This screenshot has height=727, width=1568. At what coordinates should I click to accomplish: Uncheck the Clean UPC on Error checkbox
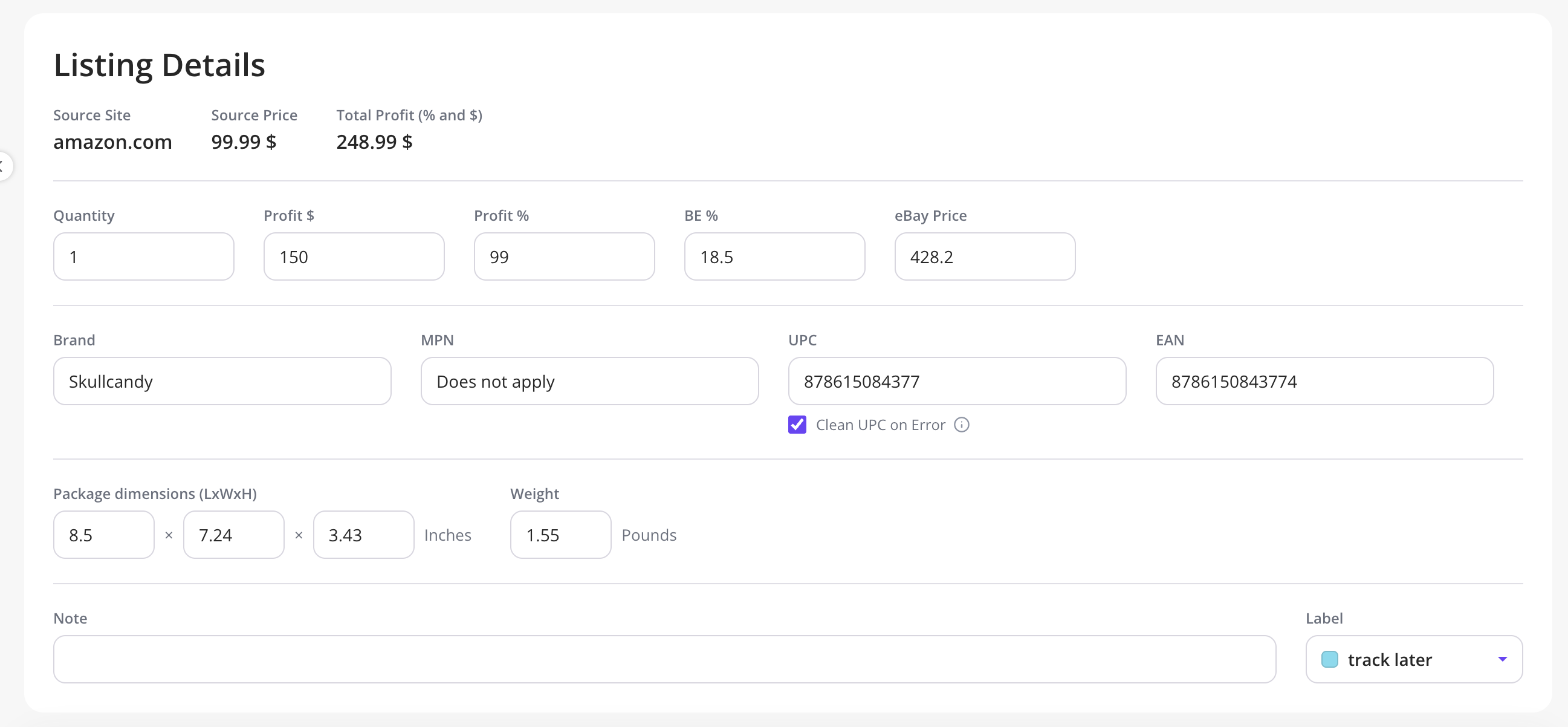tap(797, 425)
